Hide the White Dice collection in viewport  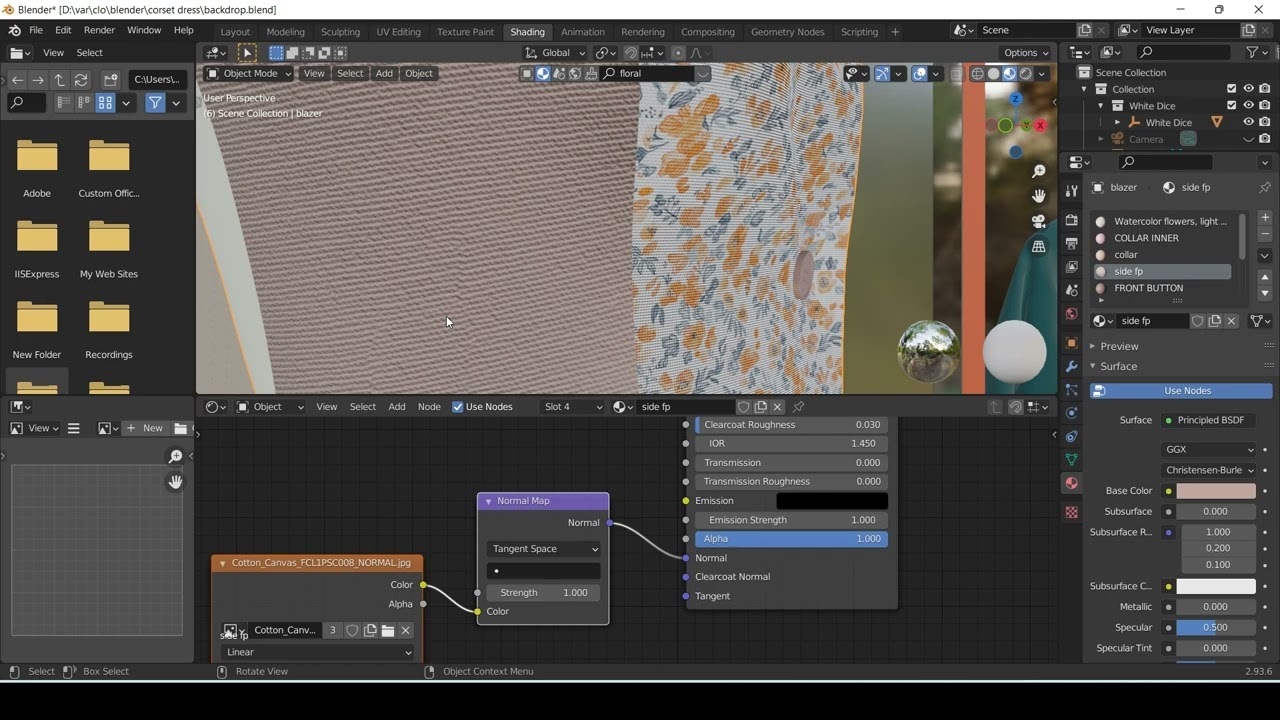(1248, 106)
